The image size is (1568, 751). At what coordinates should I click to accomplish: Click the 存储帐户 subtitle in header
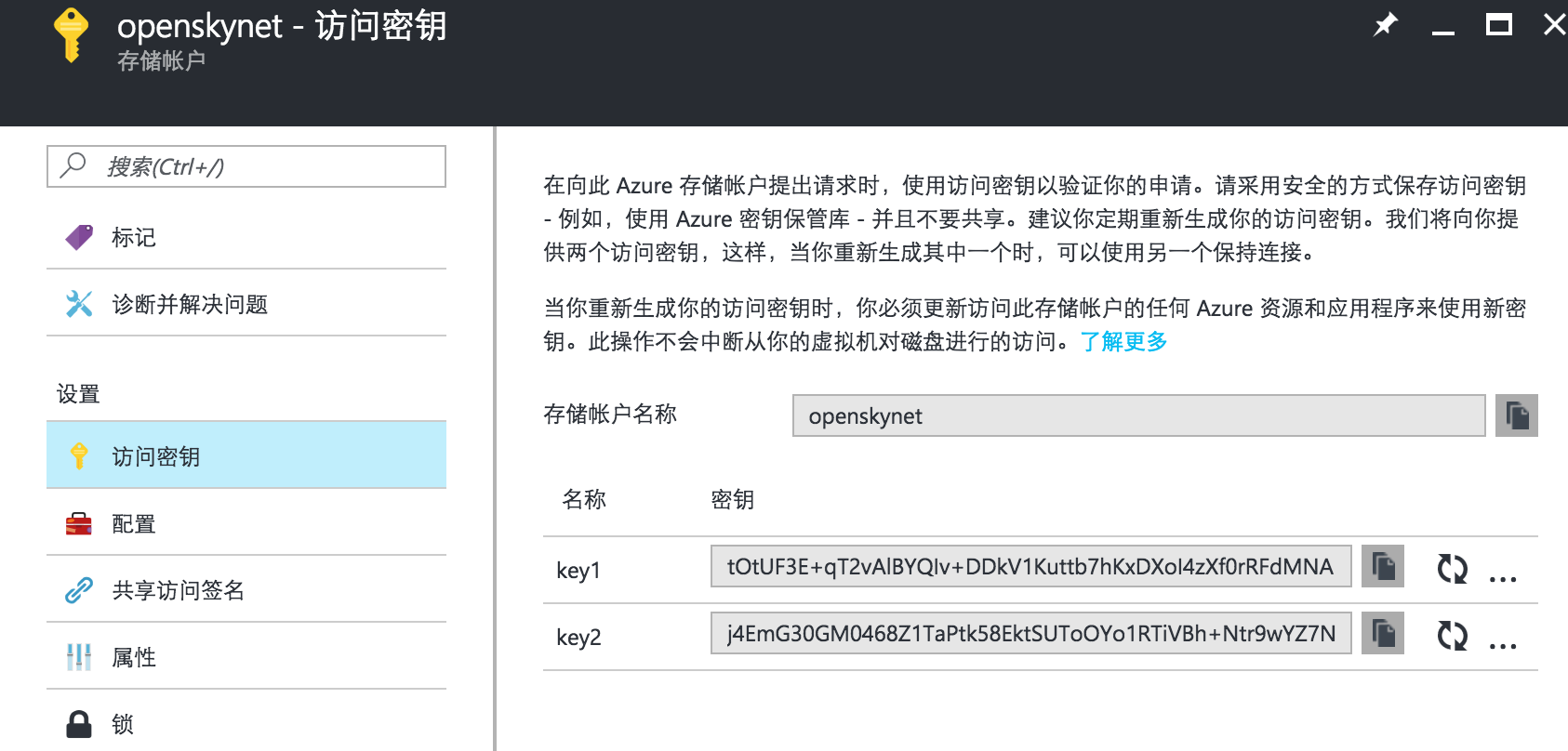(162, 61)
